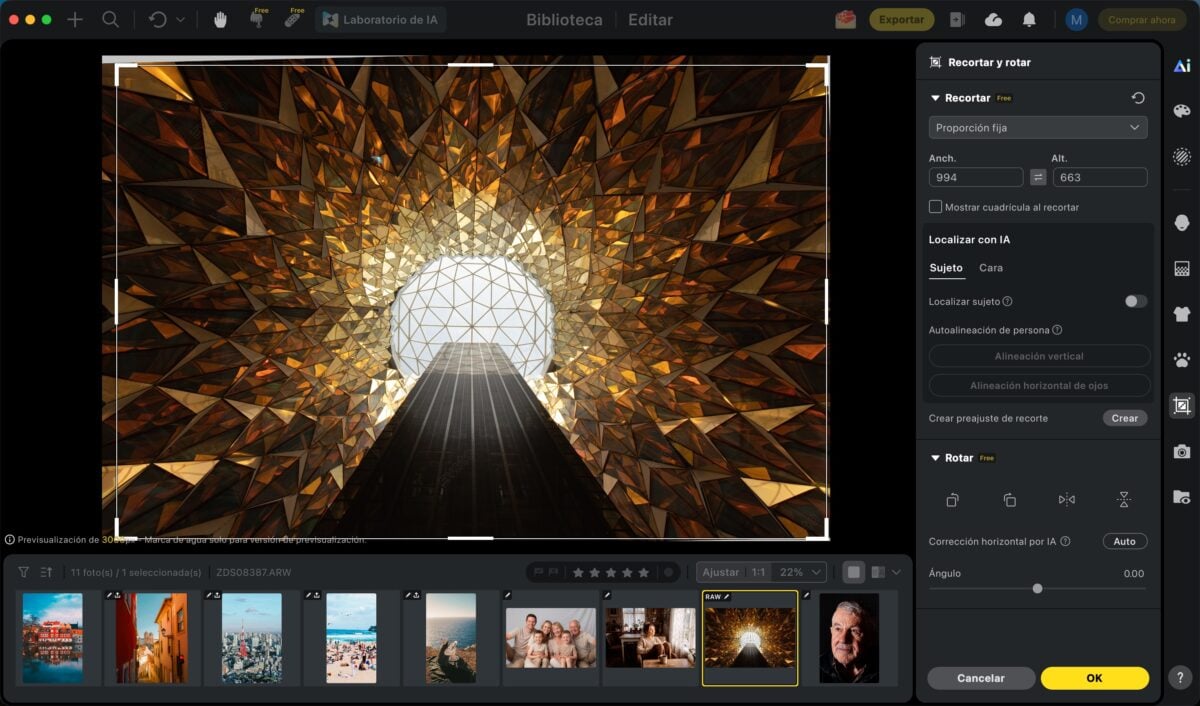Open the color palette sidebar panel
Screen dimensions: 1200x706
[x=1182, y=111]
